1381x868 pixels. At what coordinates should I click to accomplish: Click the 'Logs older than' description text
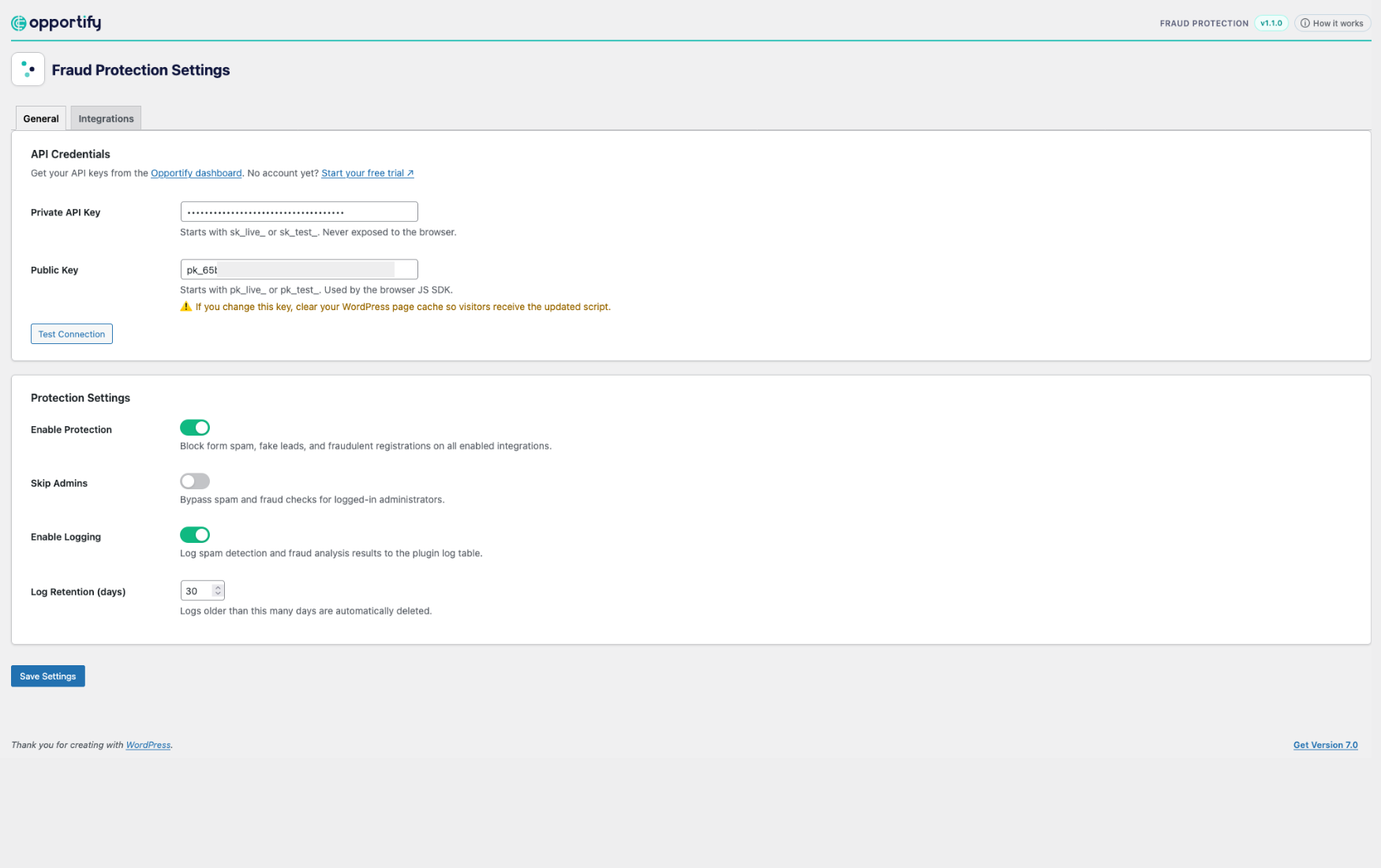[x=306, y=611]
